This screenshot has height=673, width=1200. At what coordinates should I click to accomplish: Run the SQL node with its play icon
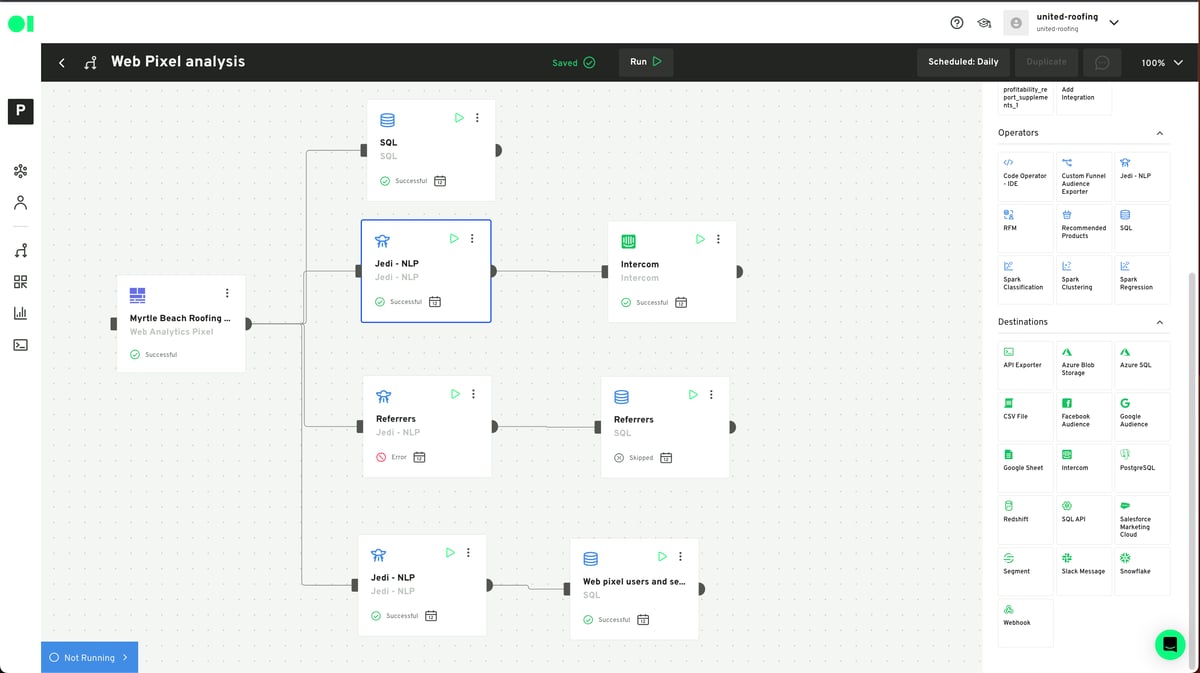tap(459, 118)
